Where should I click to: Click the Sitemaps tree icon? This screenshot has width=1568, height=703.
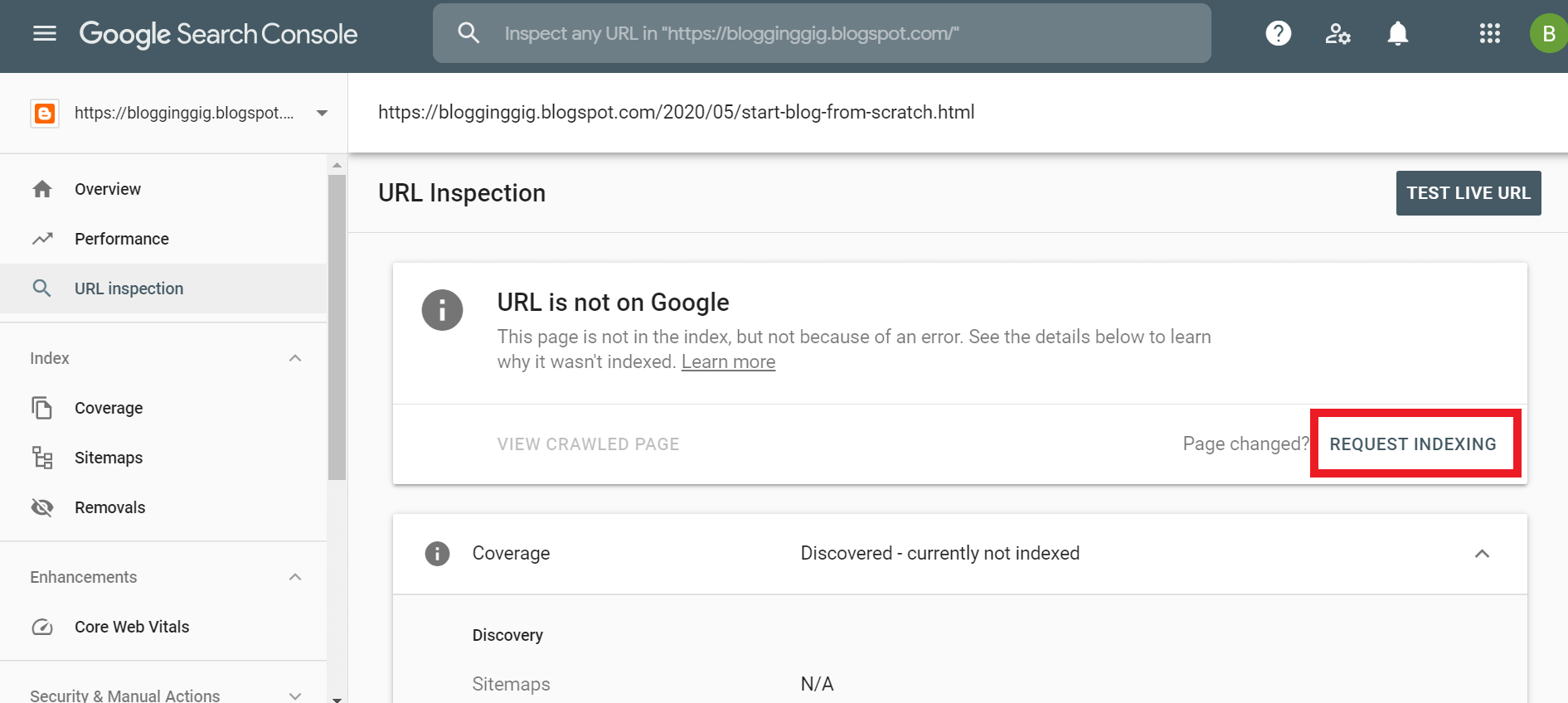coord(42,458)
